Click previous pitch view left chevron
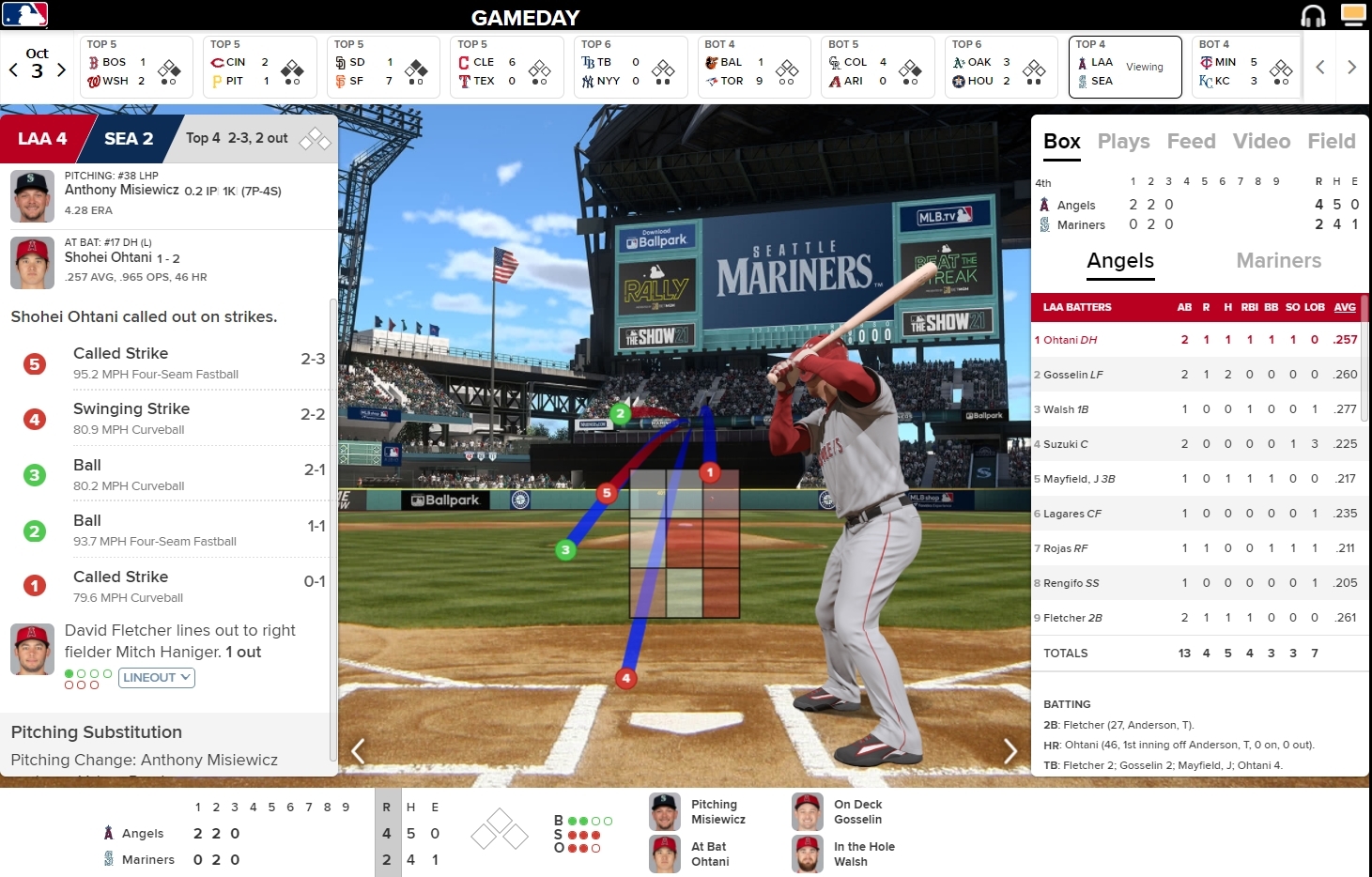 358,750
